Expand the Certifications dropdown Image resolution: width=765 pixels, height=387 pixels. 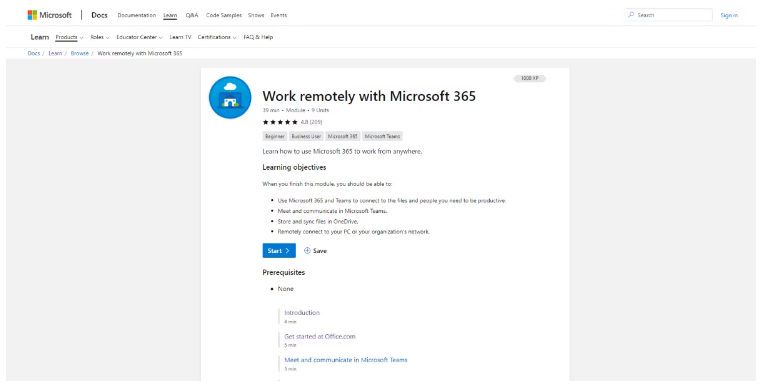(217, 37)
